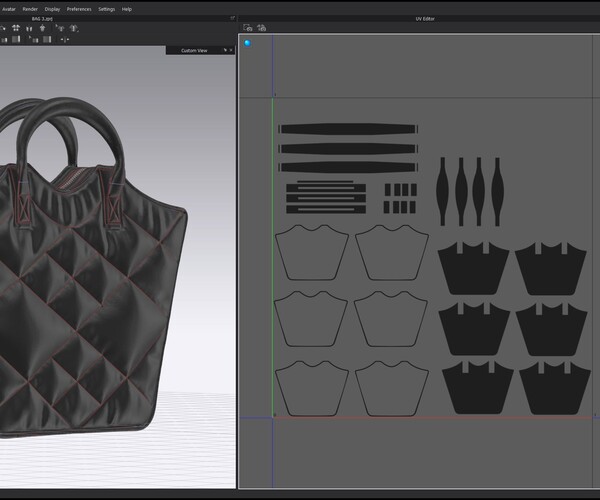Click the four-arrows rearrange icon in toolbar
Screen dimensions: 600x500
point(16,28)
